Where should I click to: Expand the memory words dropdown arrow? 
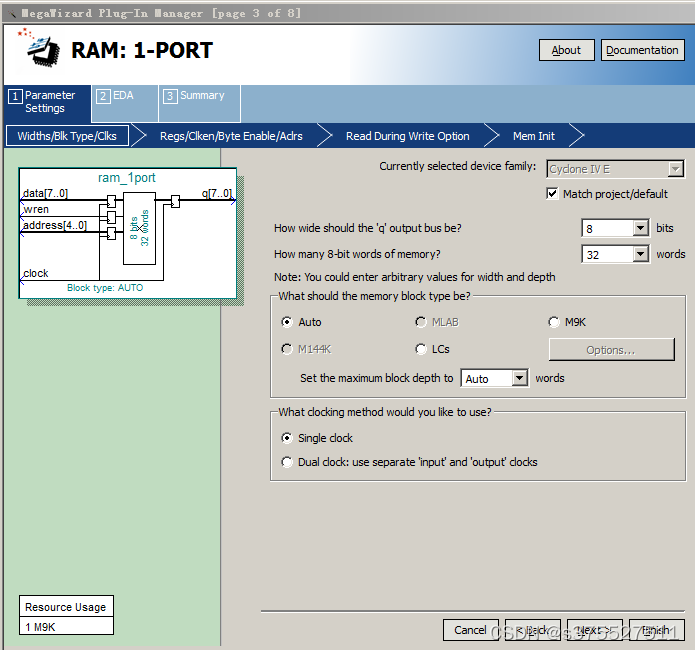click(x=640, y=255)
